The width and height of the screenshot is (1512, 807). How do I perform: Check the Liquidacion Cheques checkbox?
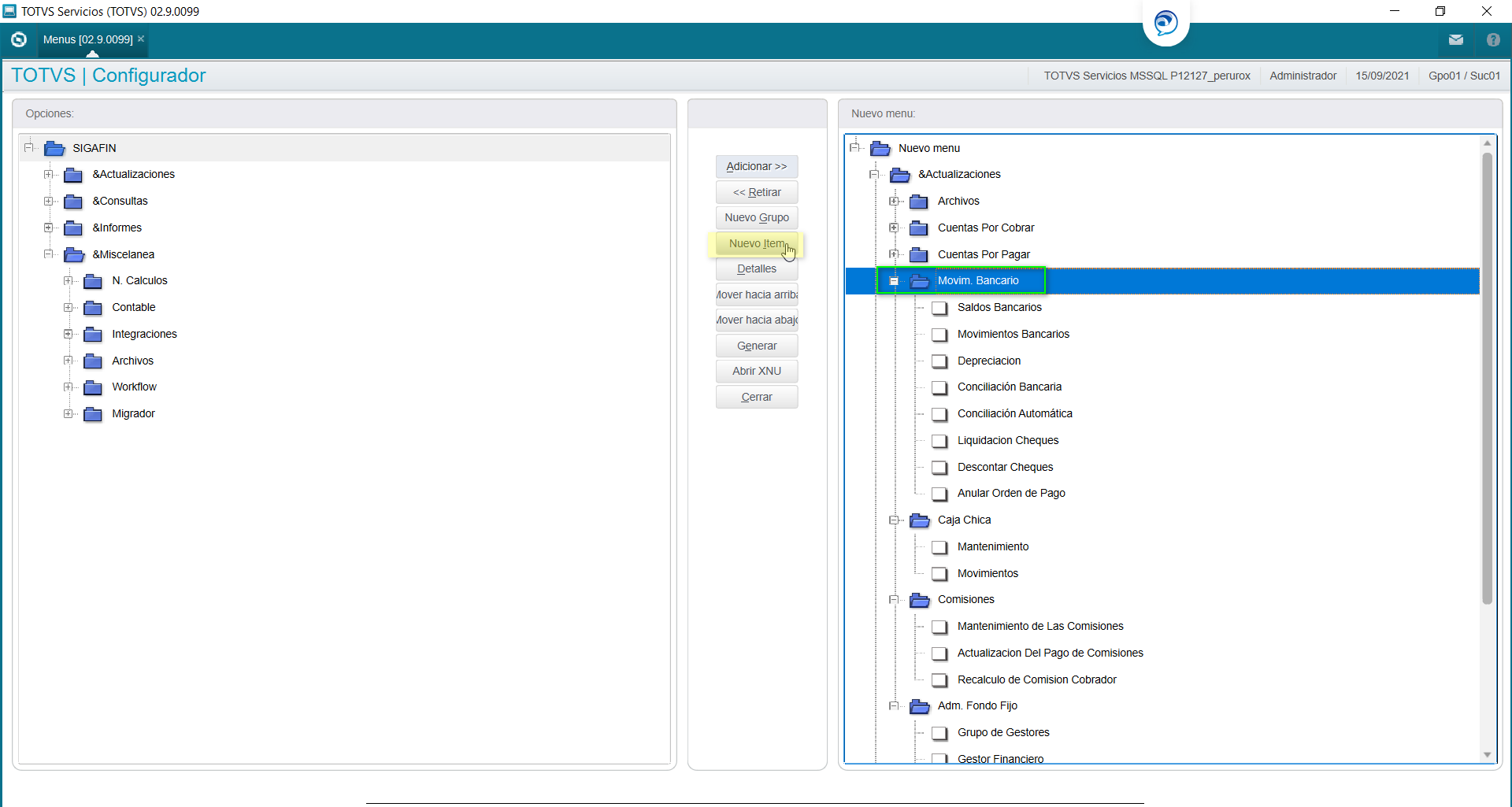[x=939, y=441]
